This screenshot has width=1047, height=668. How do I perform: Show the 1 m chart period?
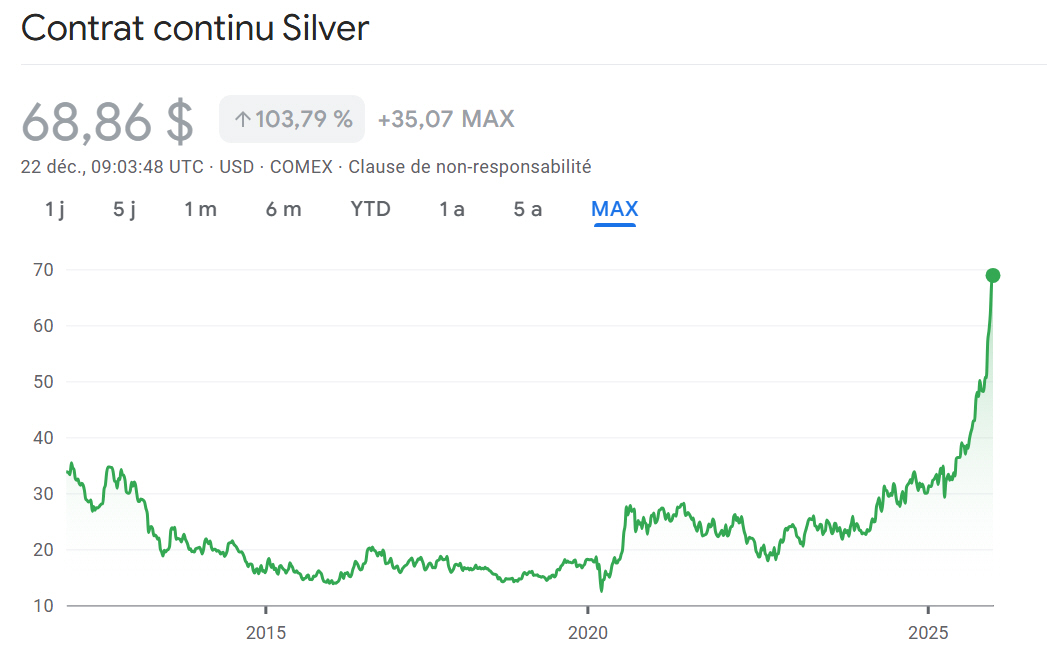tap(200, 209)
